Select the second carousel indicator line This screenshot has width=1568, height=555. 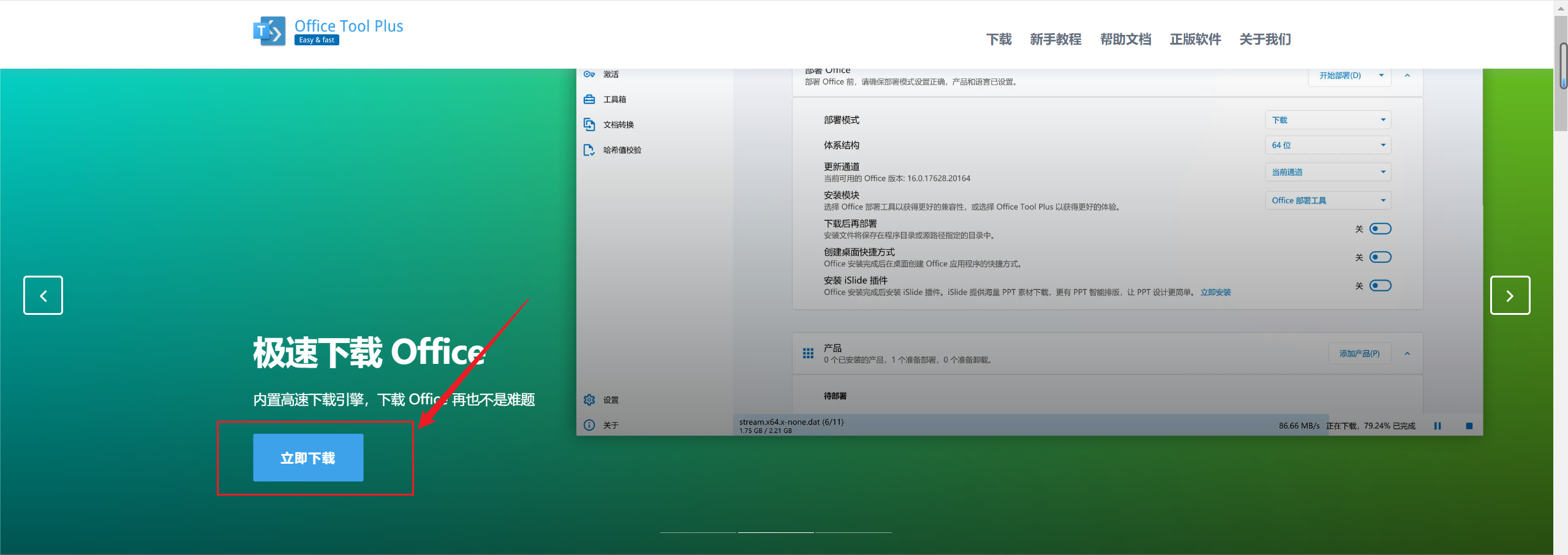tap(775, 532)
